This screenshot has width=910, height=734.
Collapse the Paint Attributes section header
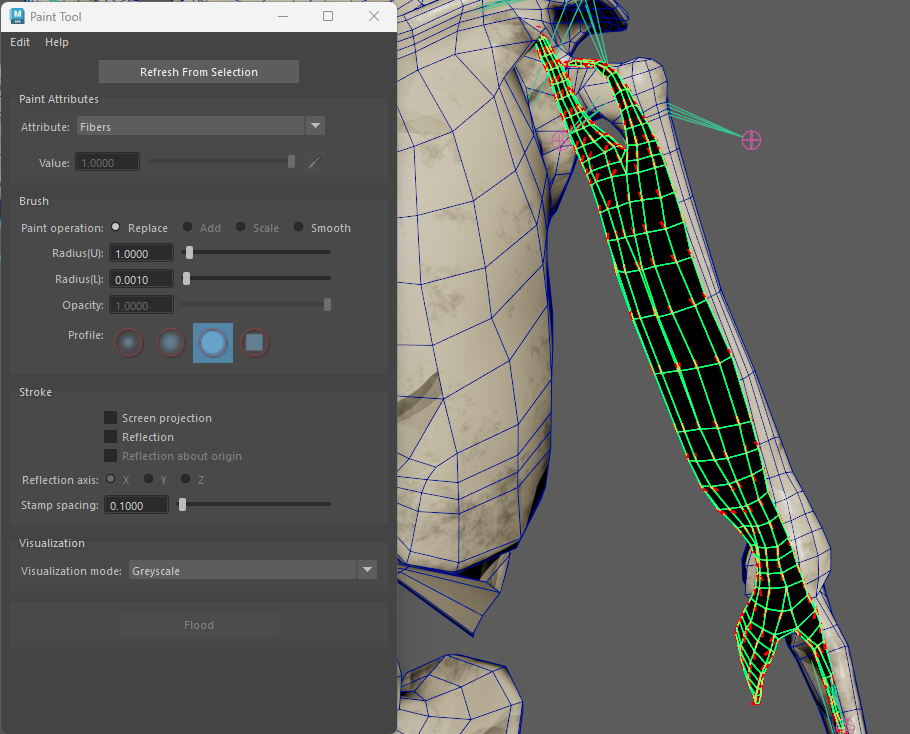point(59,99)
